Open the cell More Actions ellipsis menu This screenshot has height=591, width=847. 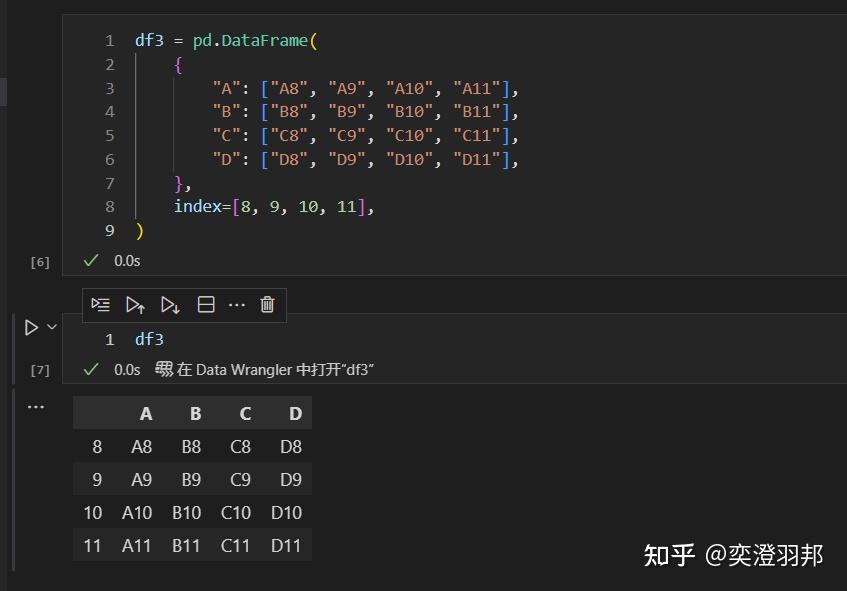point(236,305)
